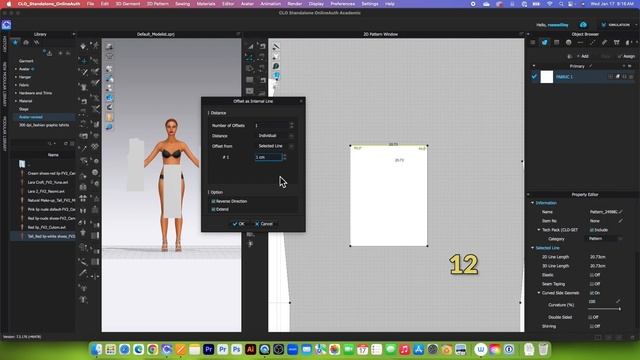Viewport: 640px width, 360px height.
Task: Select the Lara Croft avatar file
Action: click(48, 182)
